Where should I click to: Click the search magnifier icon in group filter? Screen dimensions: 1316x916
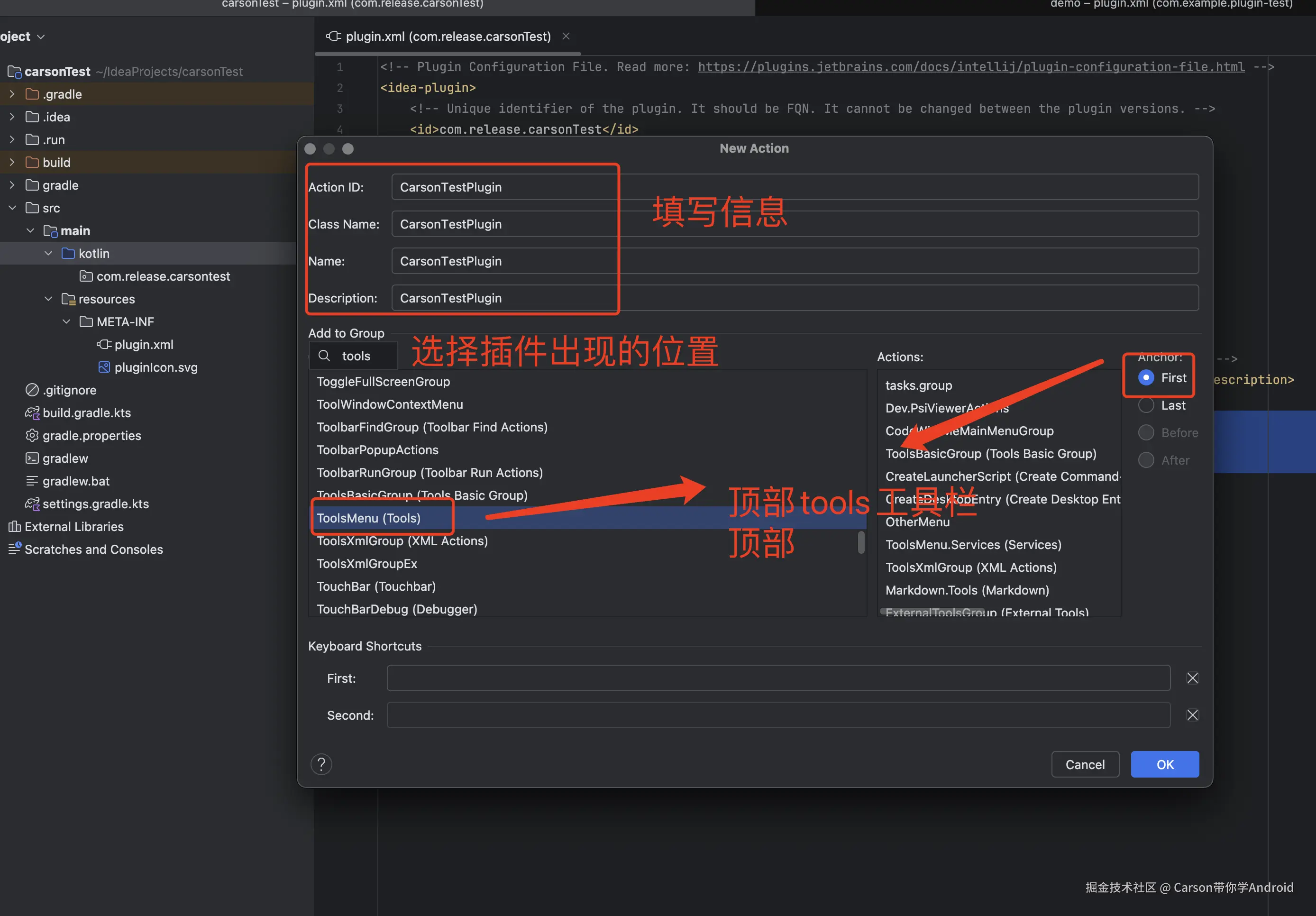pos(324,356)
